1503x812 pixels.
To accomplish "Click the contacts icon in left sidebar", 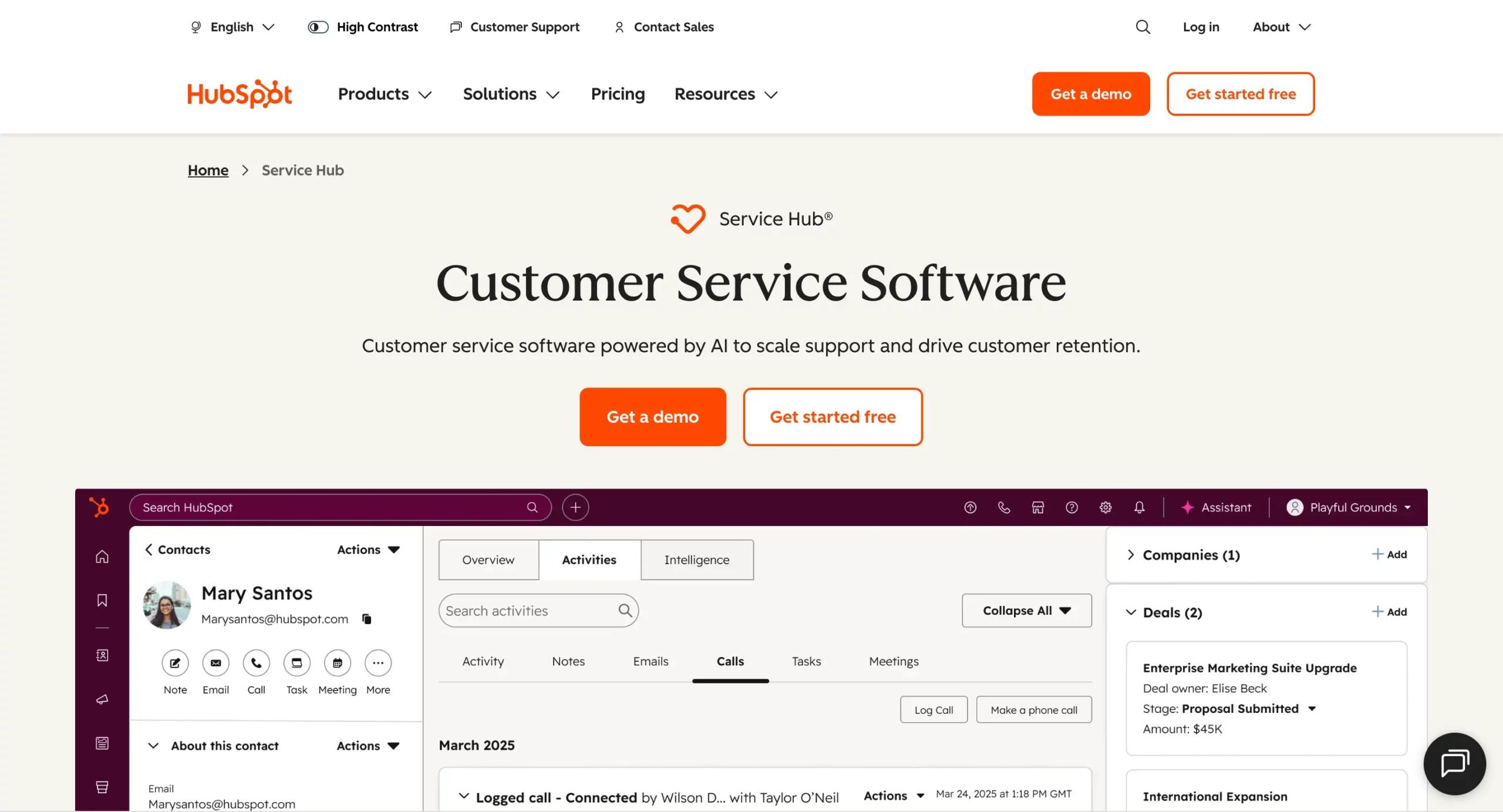I will click(x=102, y=655).
